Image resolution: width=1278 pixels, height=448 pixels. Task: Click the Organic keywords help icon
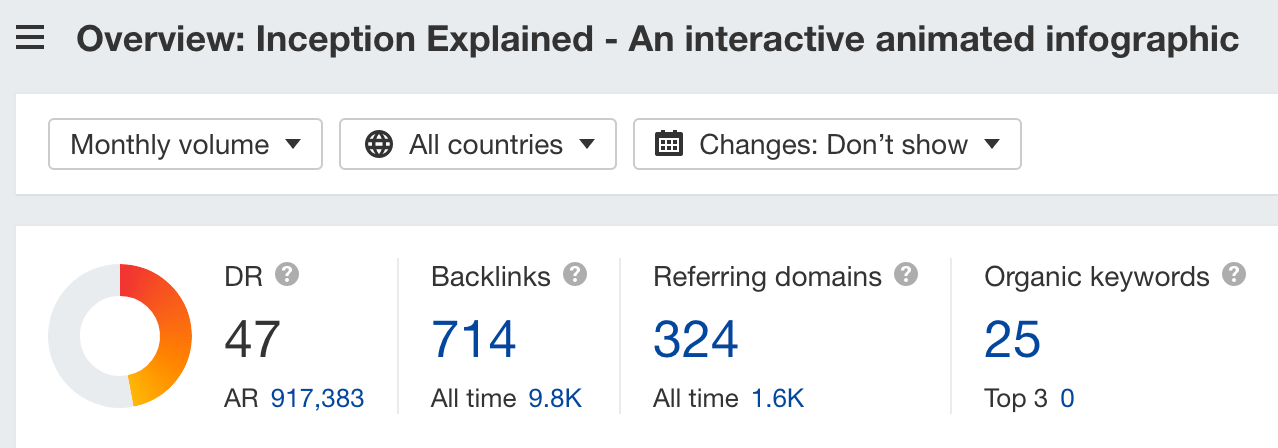coord(1234,275)
